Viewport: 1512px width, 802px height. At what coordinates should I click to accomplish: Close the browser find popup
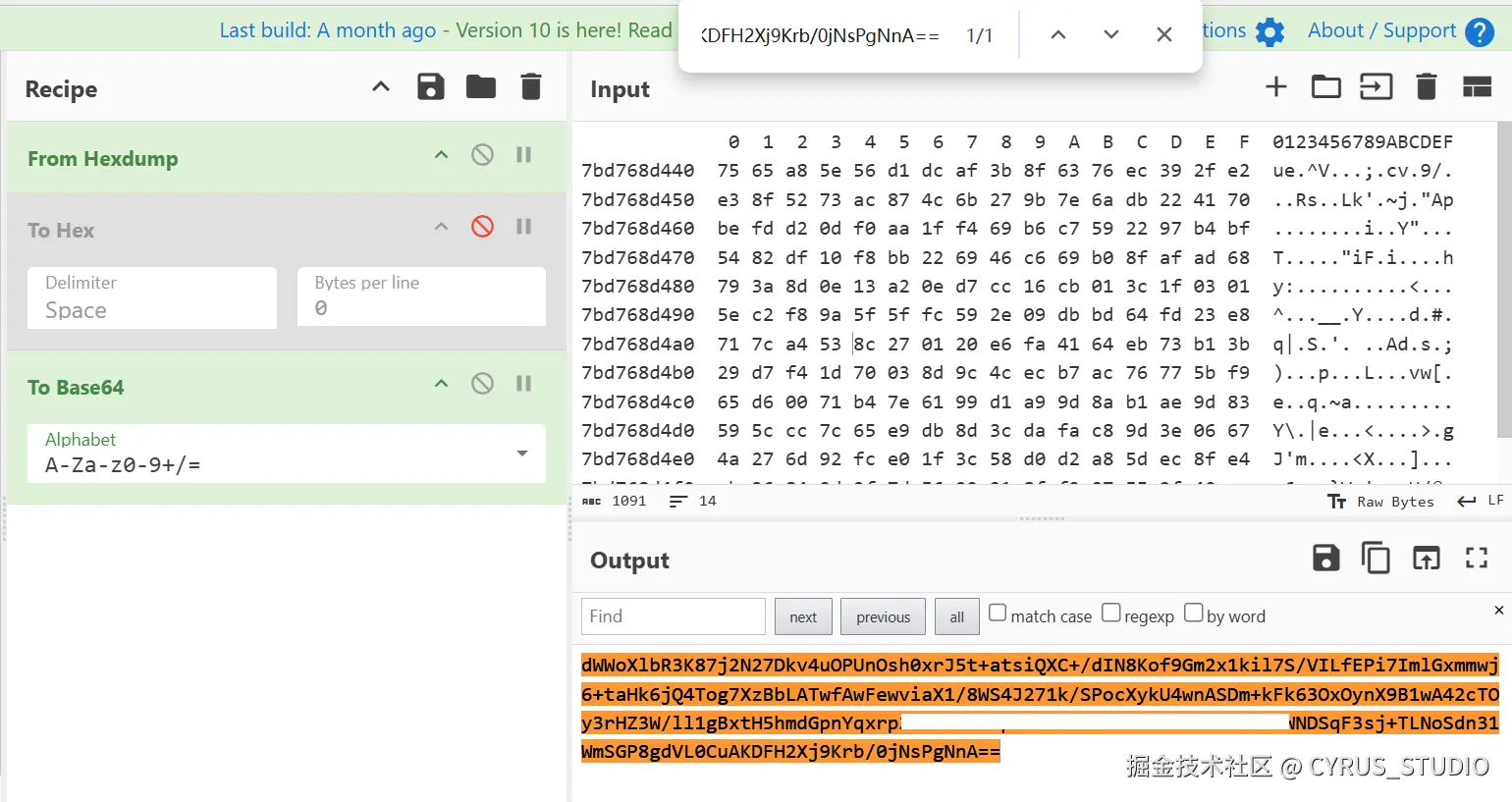click(x=1164, y=34)
